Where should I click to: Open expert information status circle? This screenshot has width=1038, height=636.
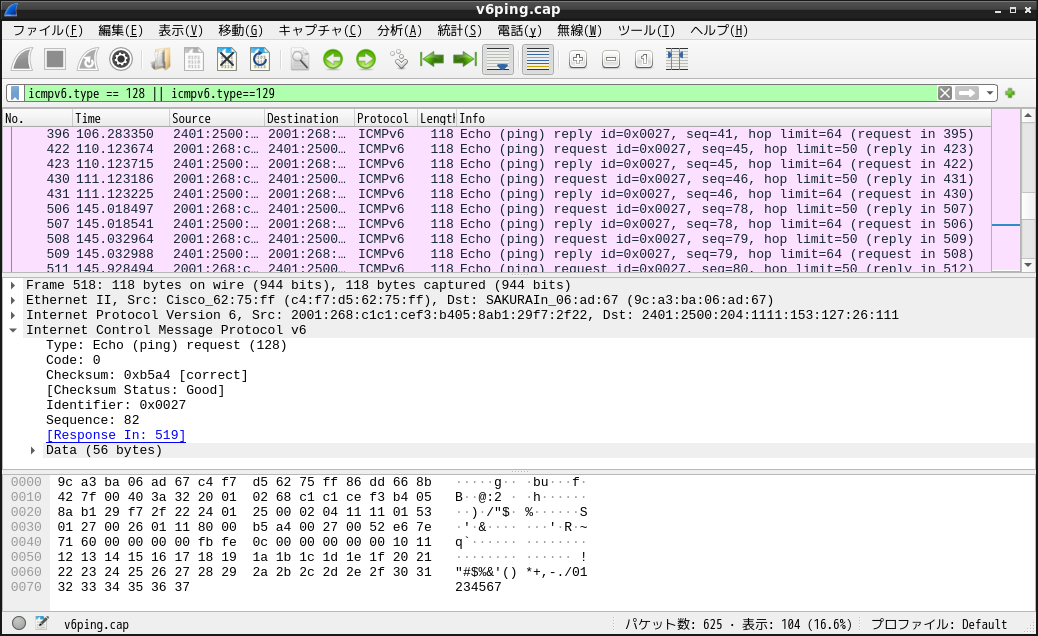19,623
